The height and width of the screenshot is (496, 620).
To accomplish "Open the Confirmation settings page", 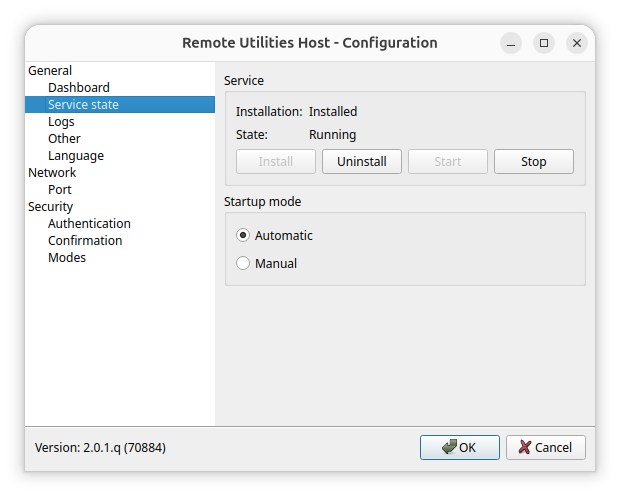I will click(x=85, y=240).
